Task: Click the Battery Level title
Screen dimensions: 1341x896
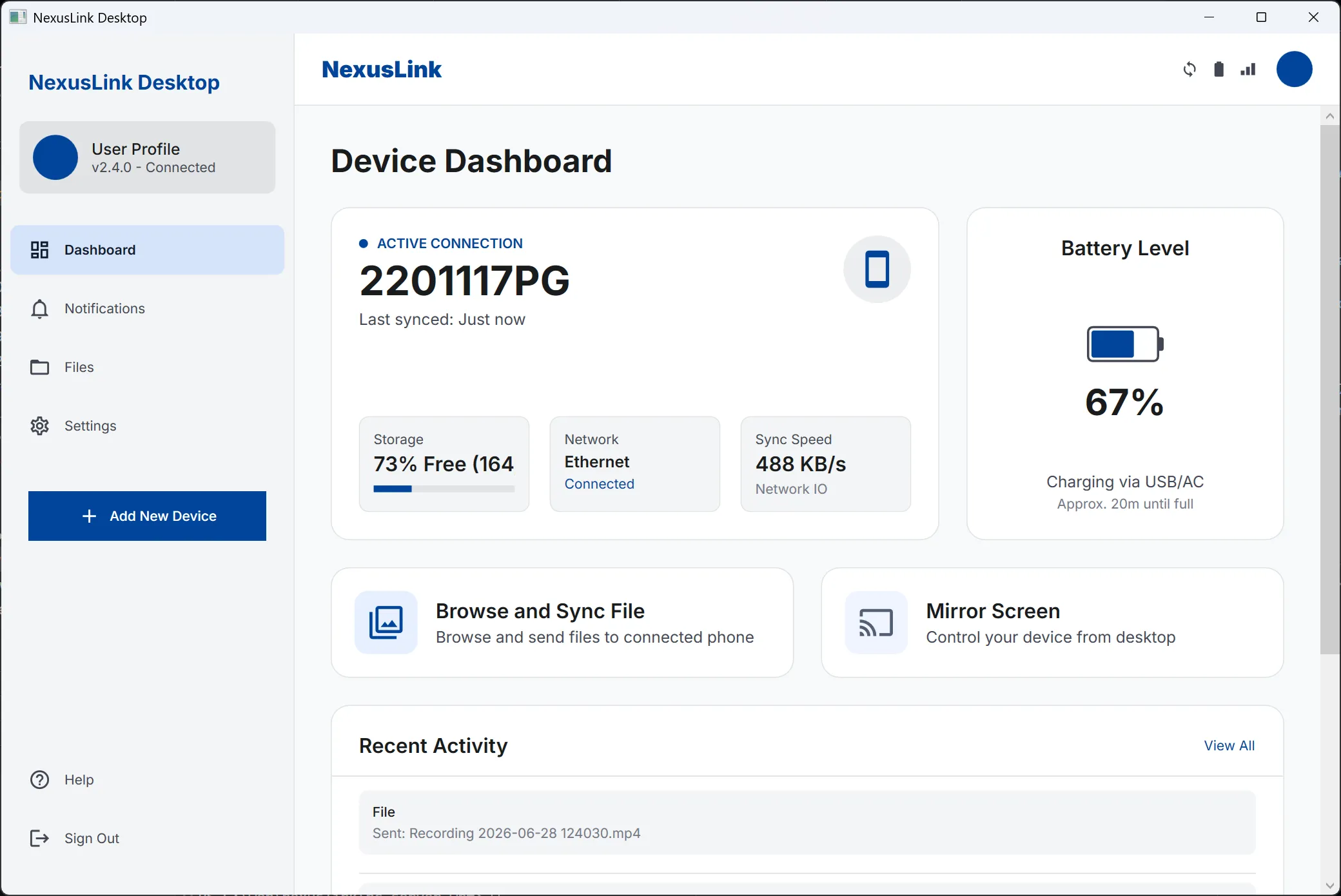Action: click(x=1125, y=248)
